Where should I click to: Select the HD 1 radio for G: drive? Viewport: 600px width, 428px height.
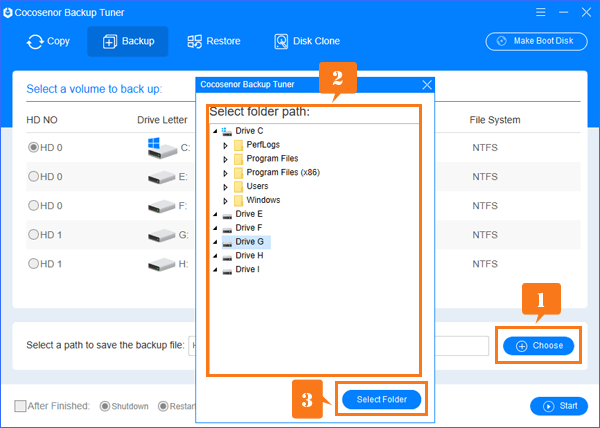tap(34, 234)
